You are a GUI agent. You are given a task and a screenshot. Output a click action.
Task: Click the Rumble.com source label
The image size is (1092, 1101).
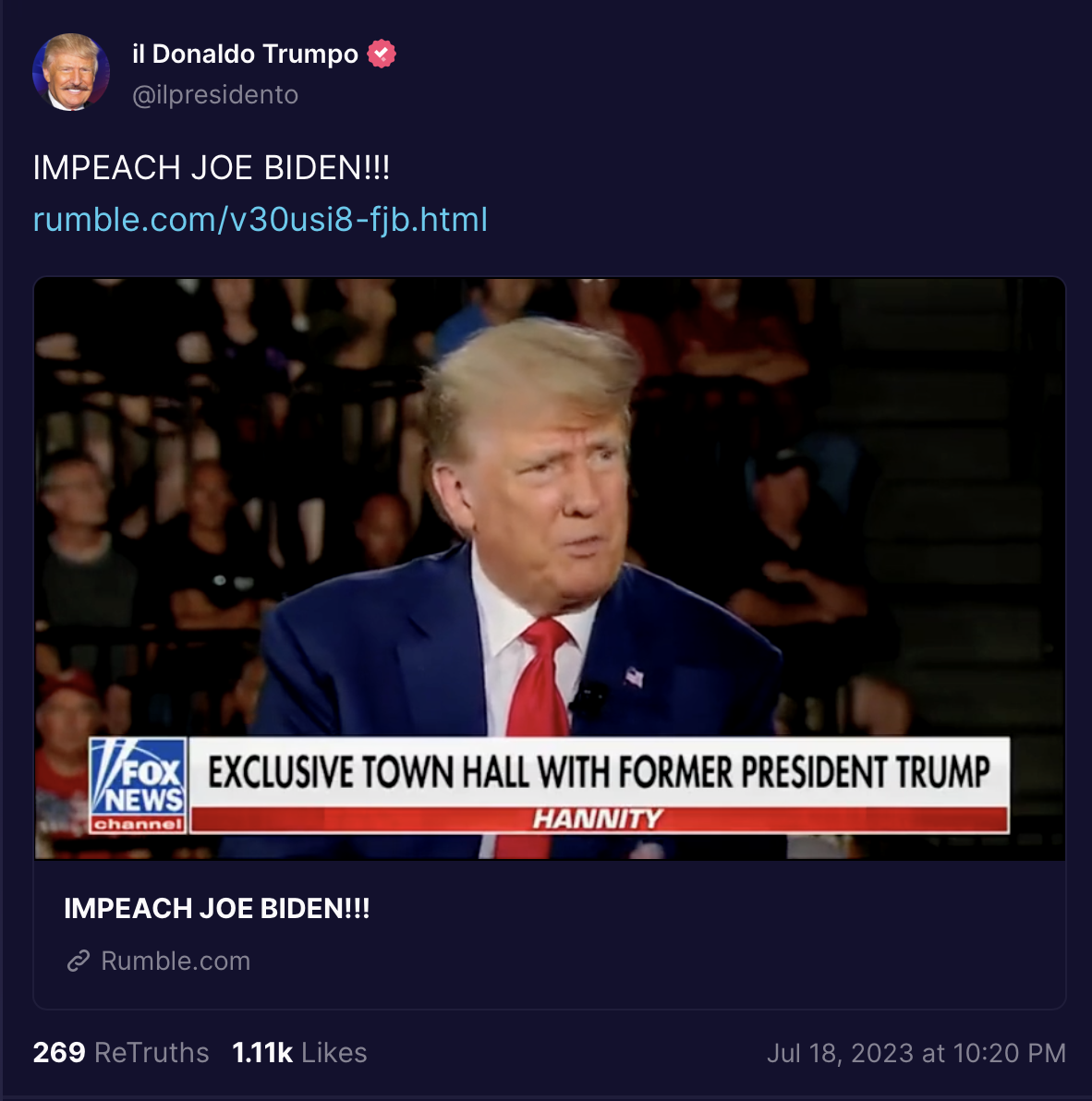tap(176, 961)
